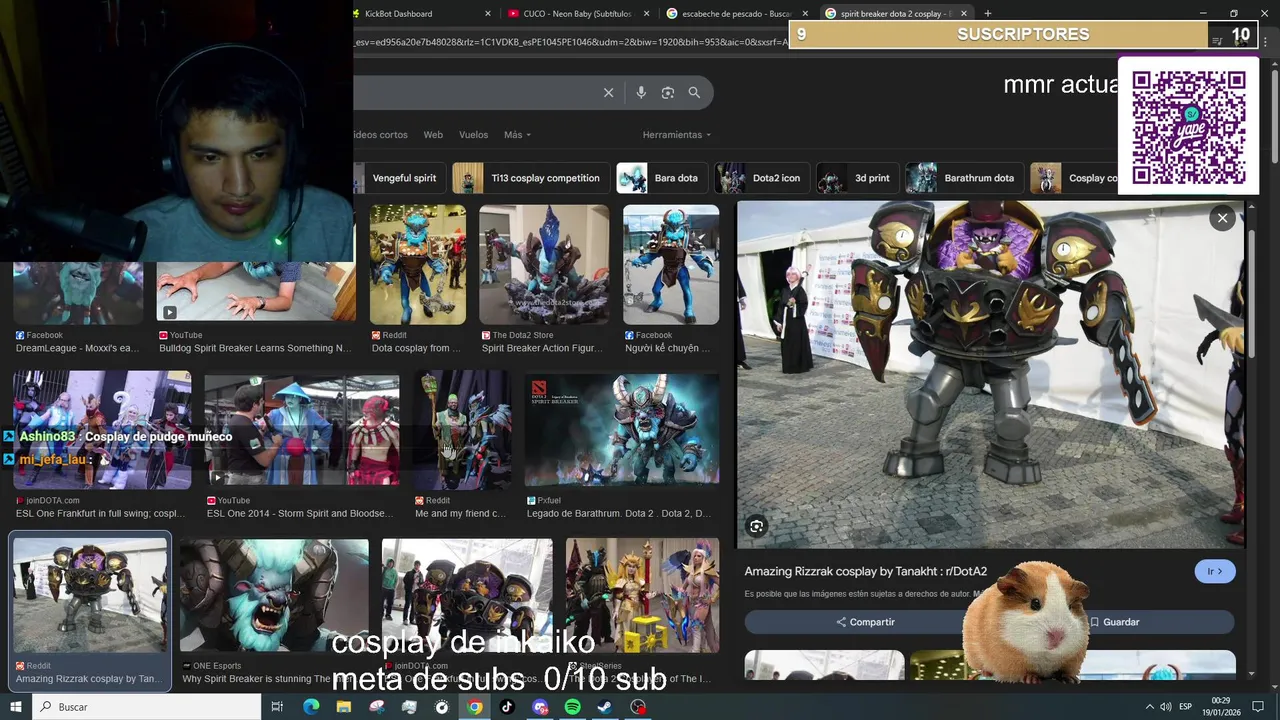Clear the Google search box text

[x=608, y=93]
